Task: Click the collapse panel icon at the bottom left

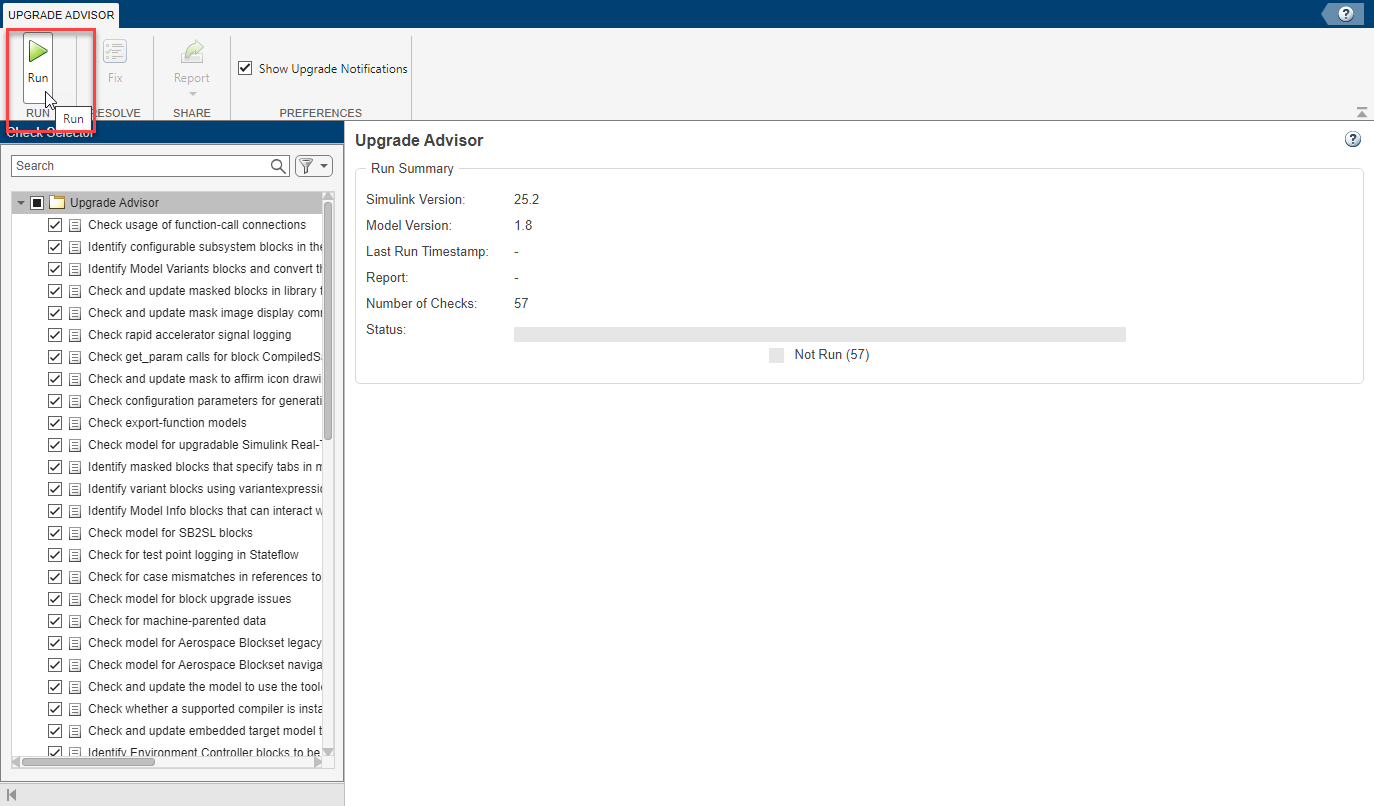Action: [11, 794]
